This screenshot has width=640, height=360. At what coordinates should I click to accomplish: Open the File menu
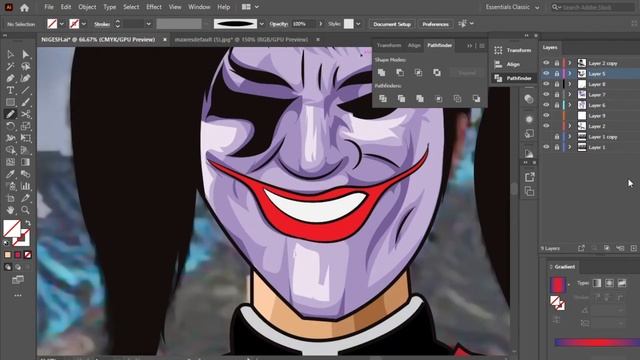click(49, 7)
